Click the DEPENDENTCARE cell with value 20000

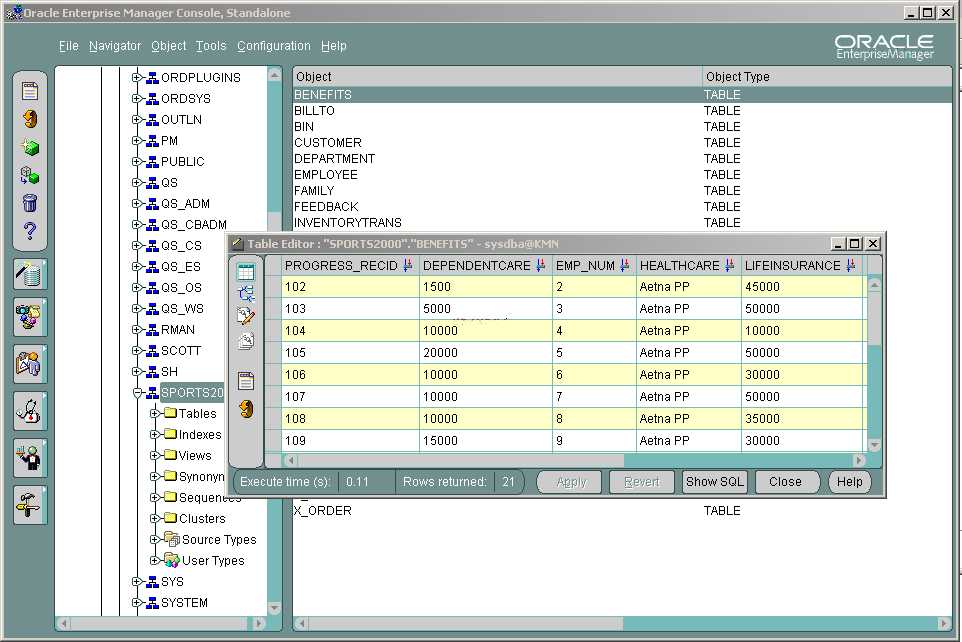pyautogui.click(x=486, y=353)
